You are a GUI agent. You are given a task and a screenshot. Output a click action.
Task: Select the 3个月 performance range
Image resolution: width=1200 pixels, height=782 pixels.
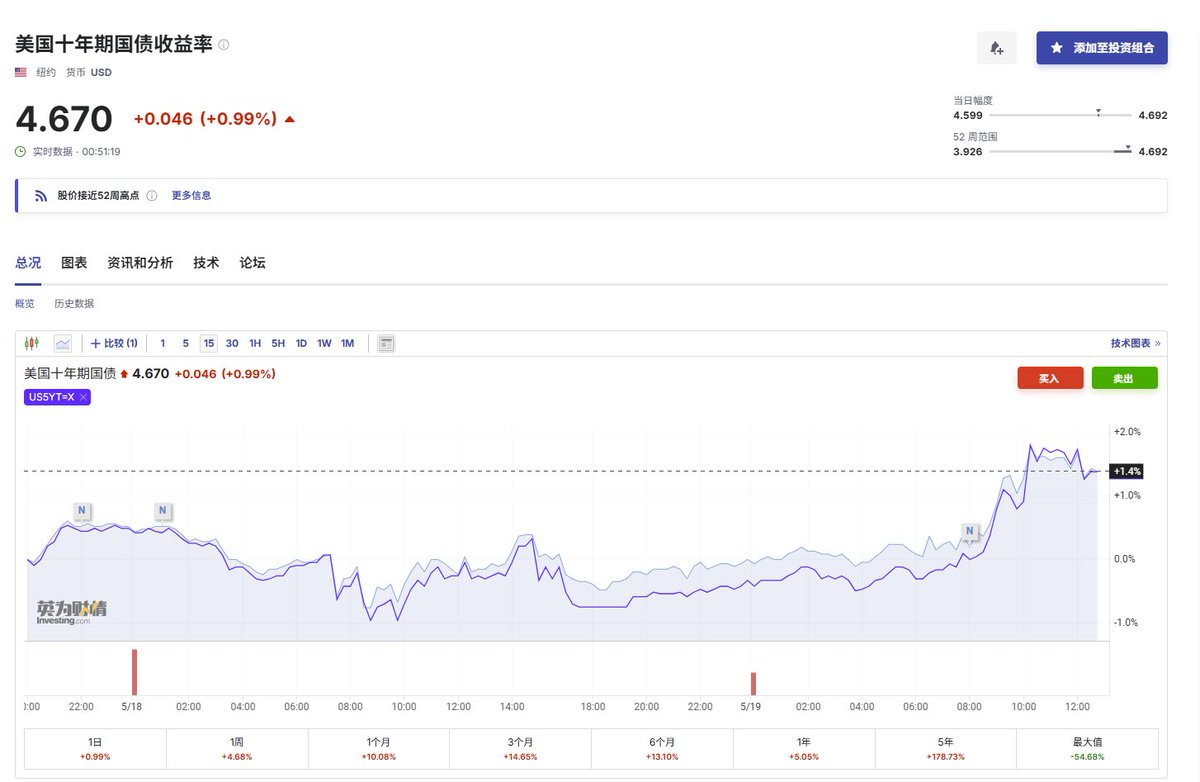[520, 748]
